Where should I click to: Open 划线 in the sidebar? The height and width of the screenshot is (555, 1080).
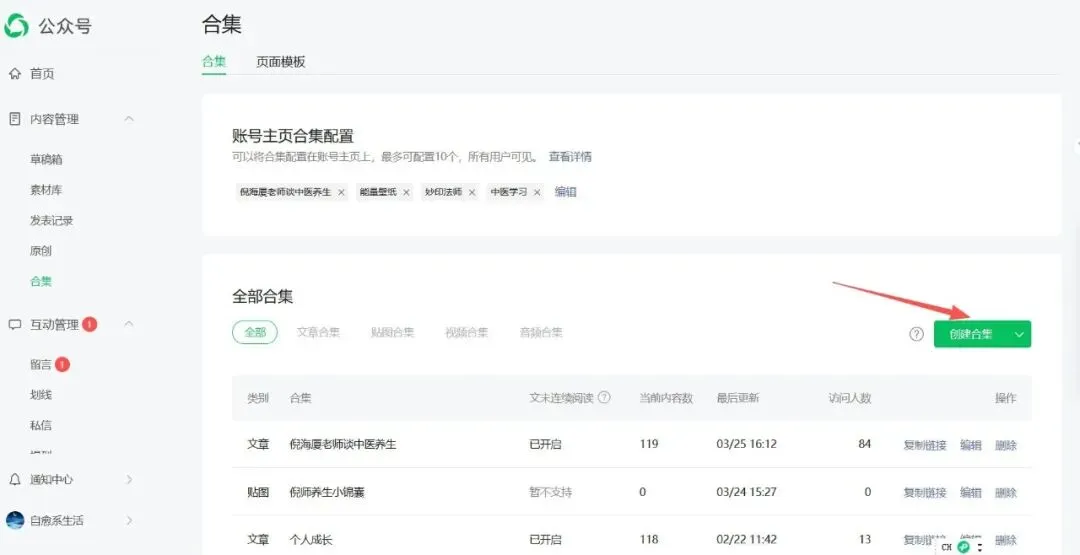(x=41, y=395)
